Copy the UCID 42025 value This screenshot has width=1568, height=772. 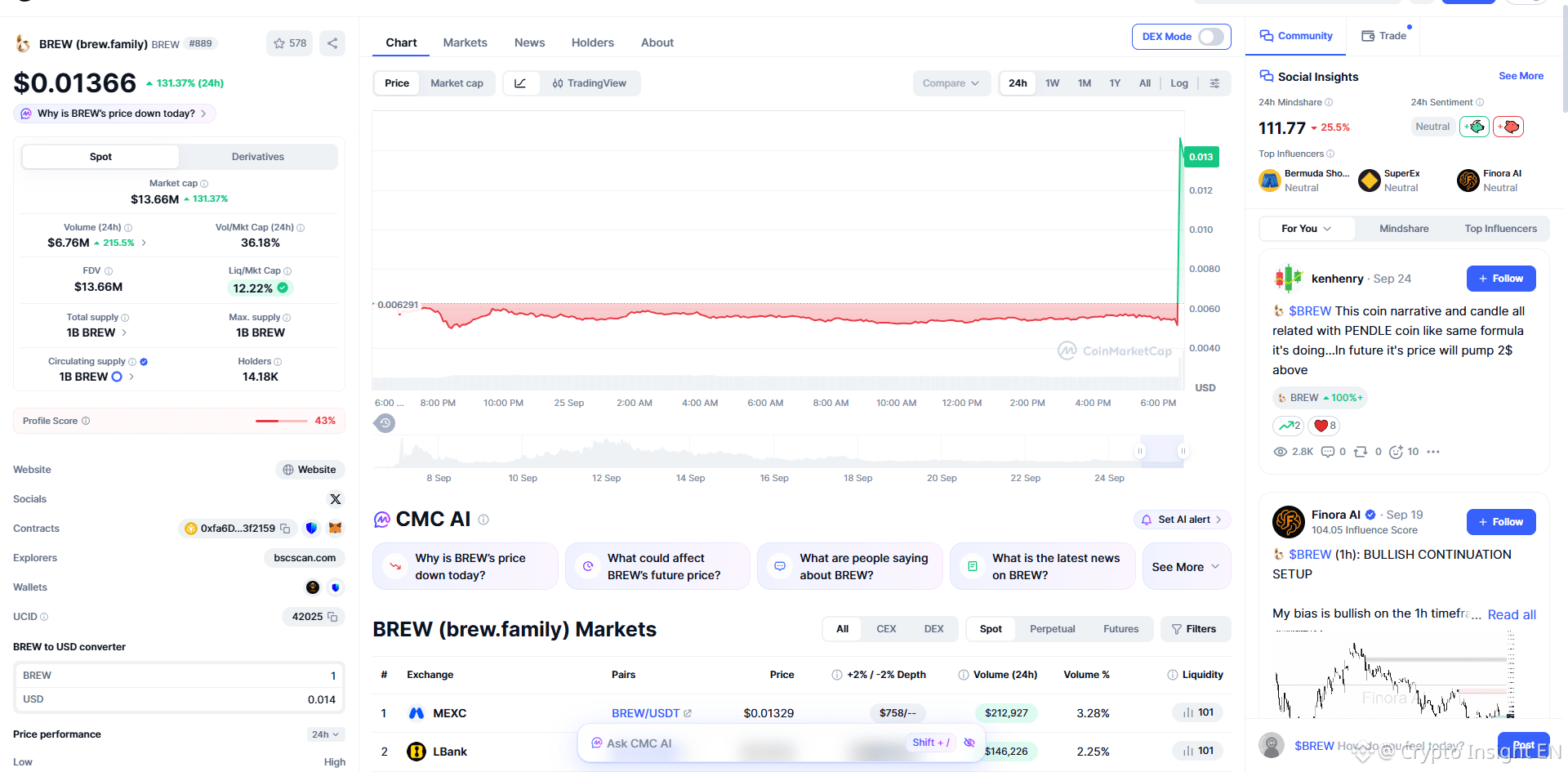click(332, 617)
